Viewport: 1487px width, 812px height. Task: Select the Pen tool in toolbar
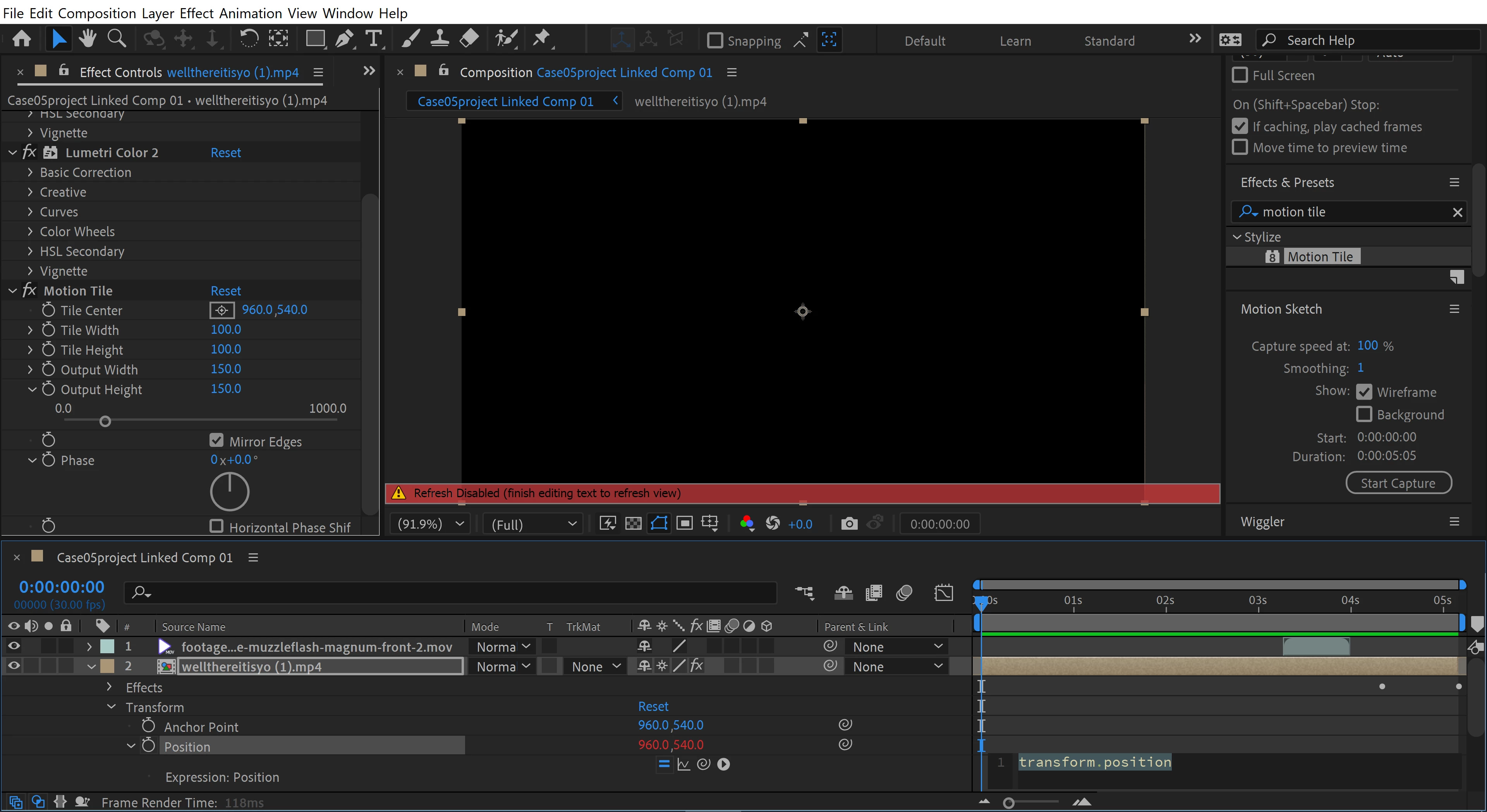345,39
